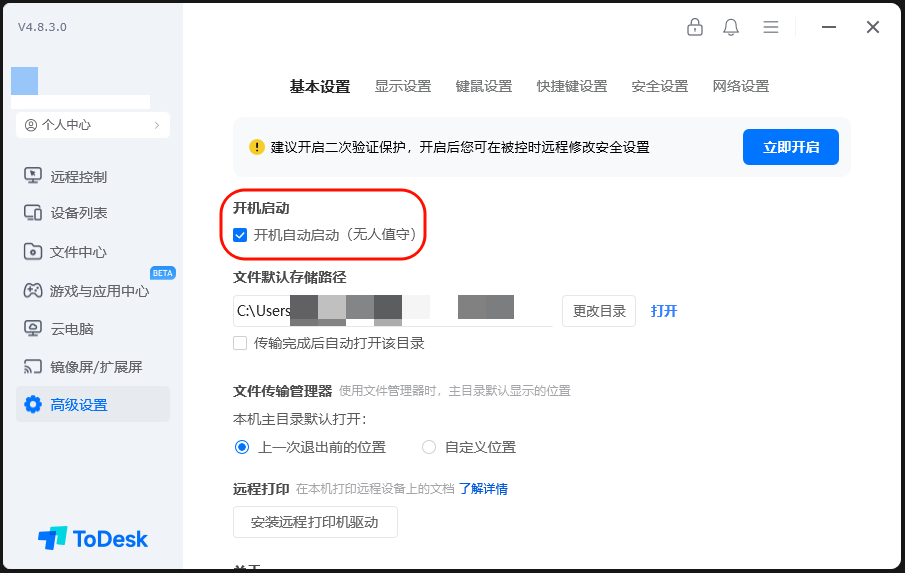Switch to 键鼠设置 tab
905x573 pixels.
pyautogui.click(x=484, y=87)
